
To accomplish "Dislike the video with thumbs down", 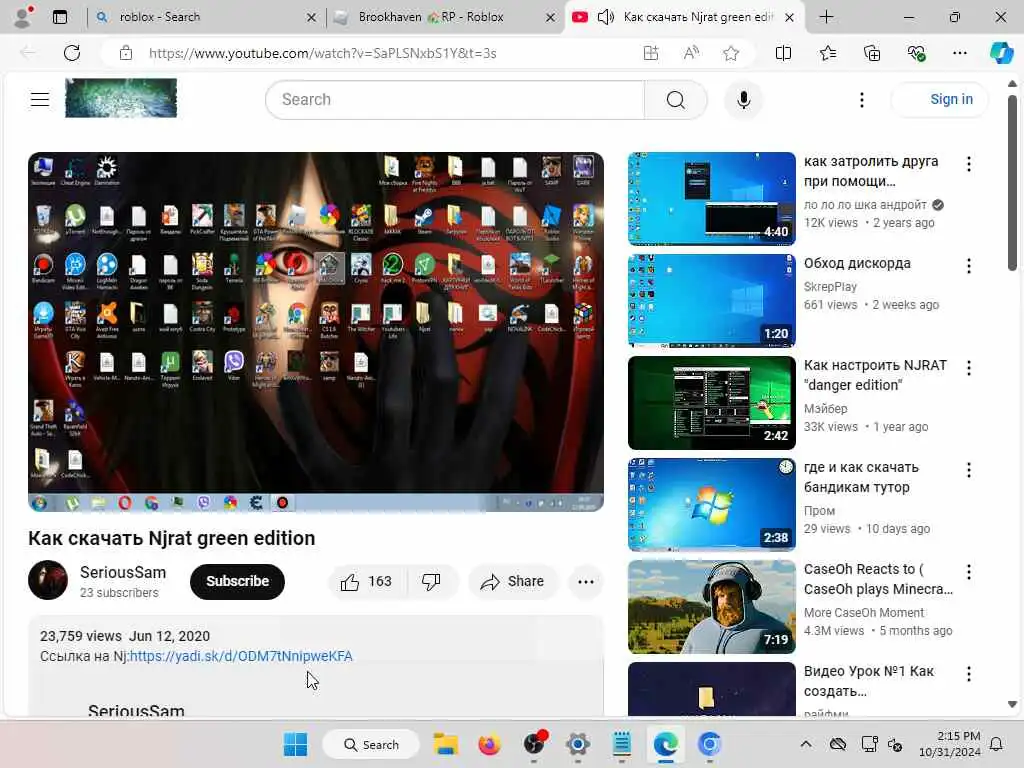I will point(431,581).
